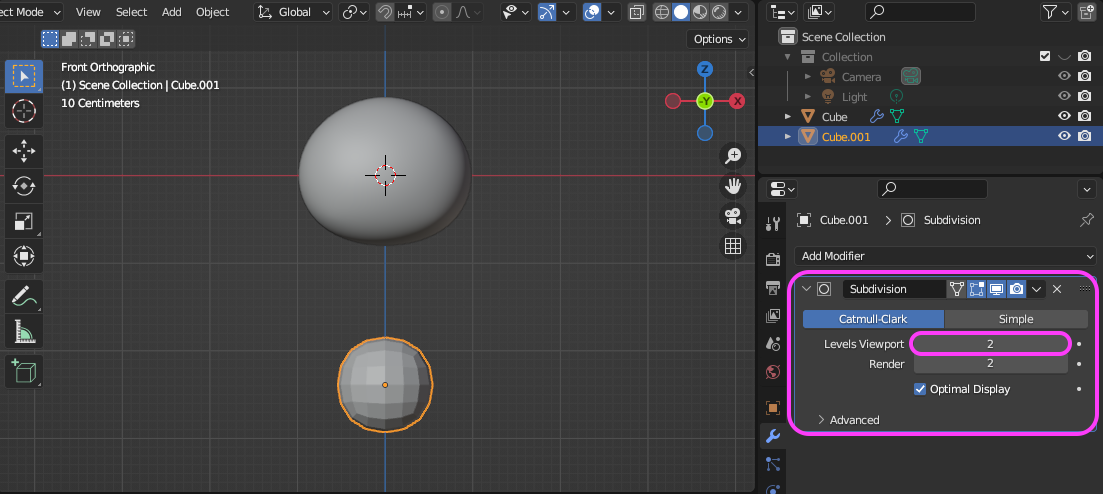Open the Object menu
Screen dimensions: 1103x494
pyautogui.click(x=212, y=12)
